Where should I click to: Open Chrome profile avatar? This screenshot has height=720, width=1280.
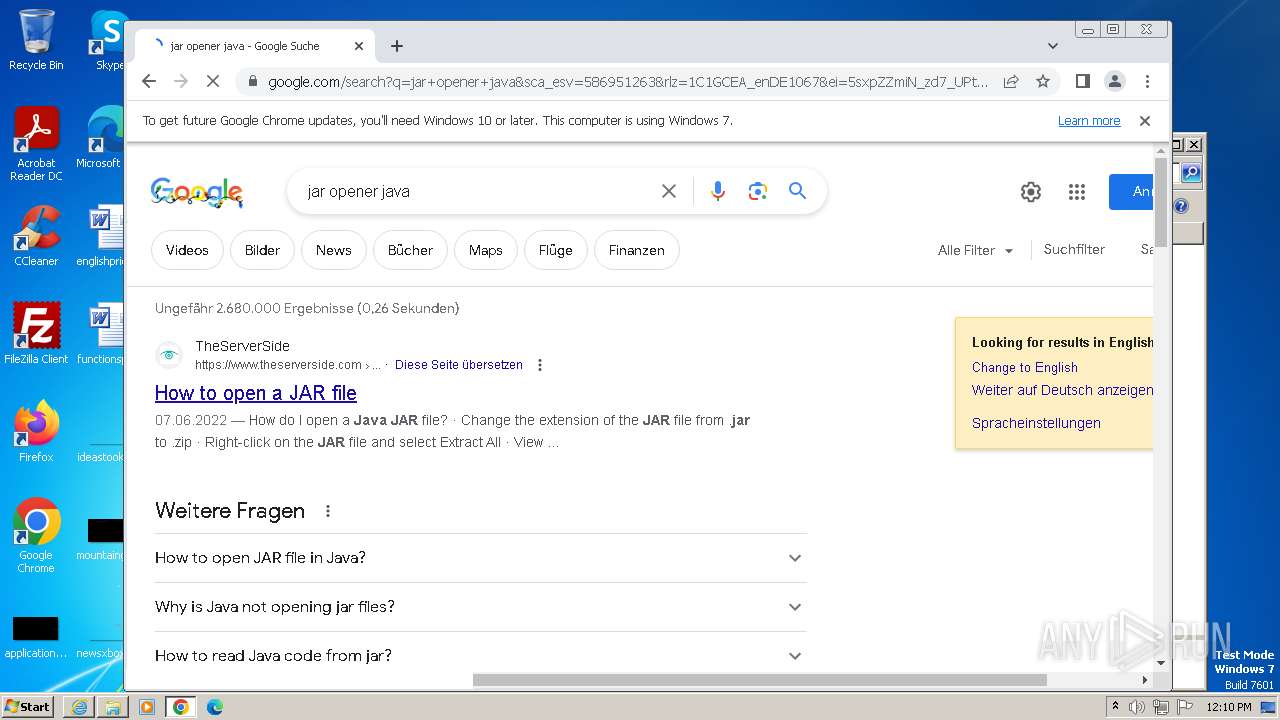[x=1114, y=81]
